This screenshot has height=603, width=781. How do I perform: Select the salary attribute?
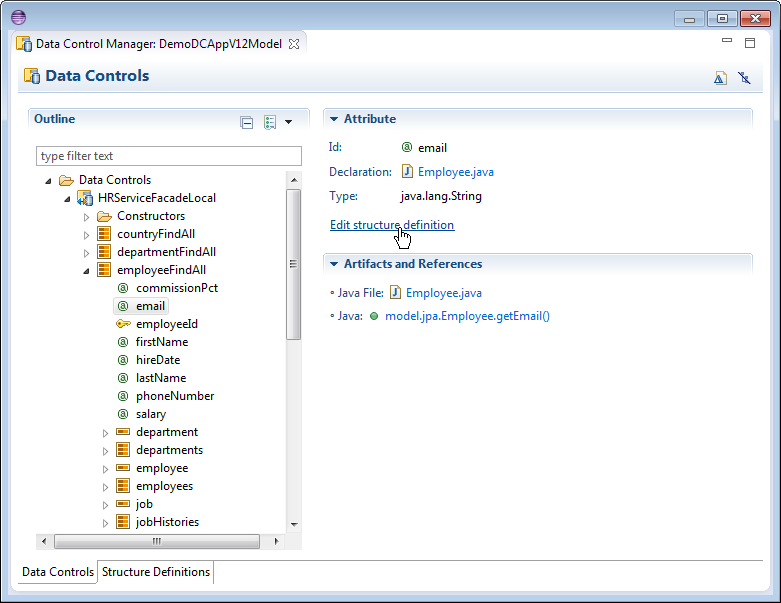(151, 414)
